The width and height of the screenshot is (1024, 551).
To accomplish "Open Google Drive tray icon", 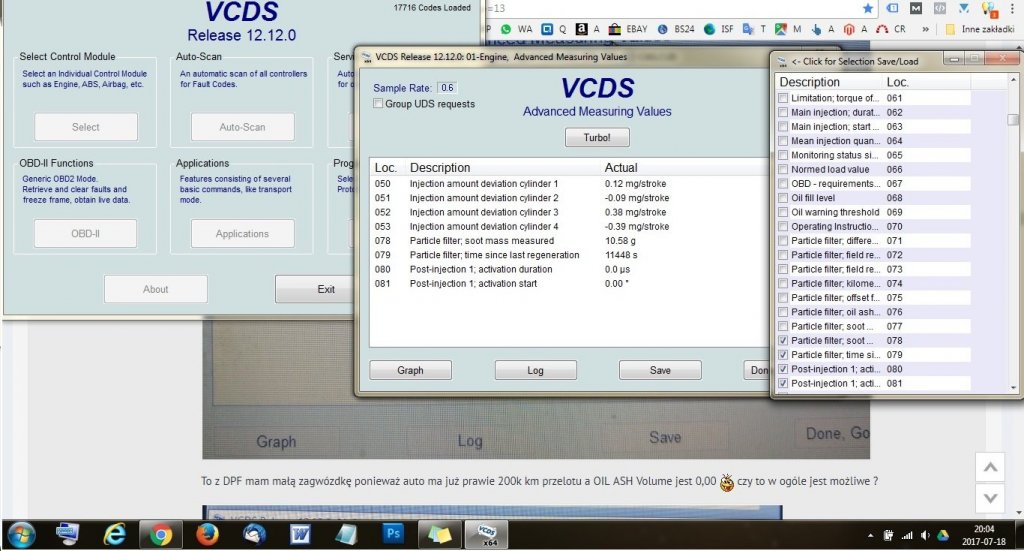I will point(942,535).
